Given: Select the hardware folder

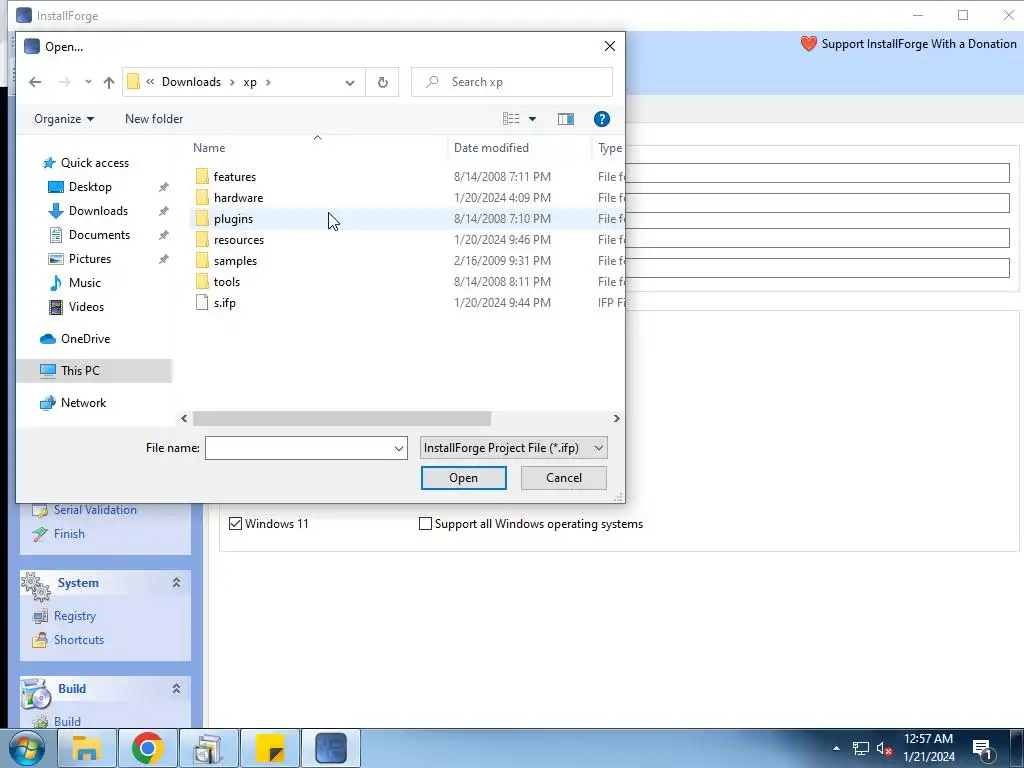Looking at the screenshot, I should [x=238, y=198].
